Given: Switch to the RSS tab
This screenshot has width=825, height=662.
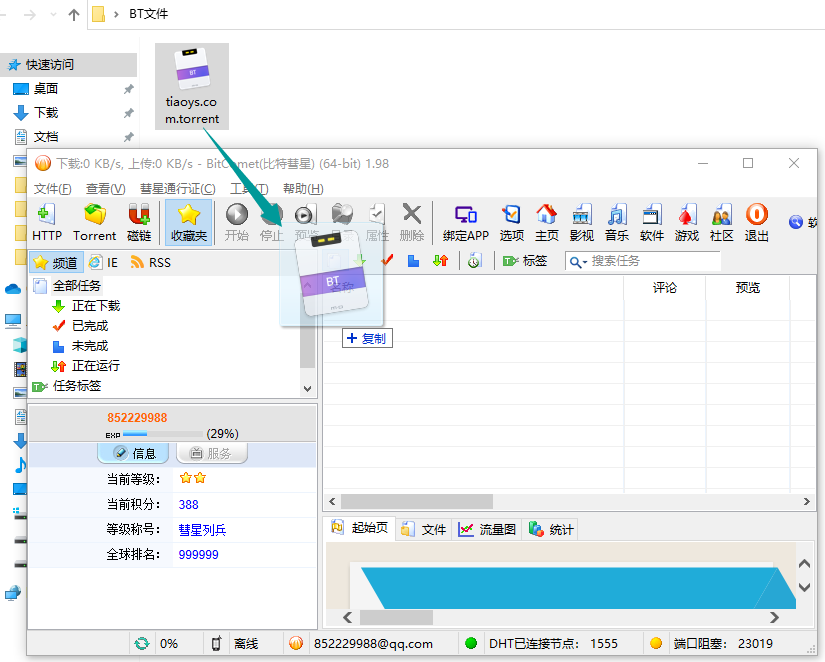Looking at the screenshot, I should pos(151,262).
